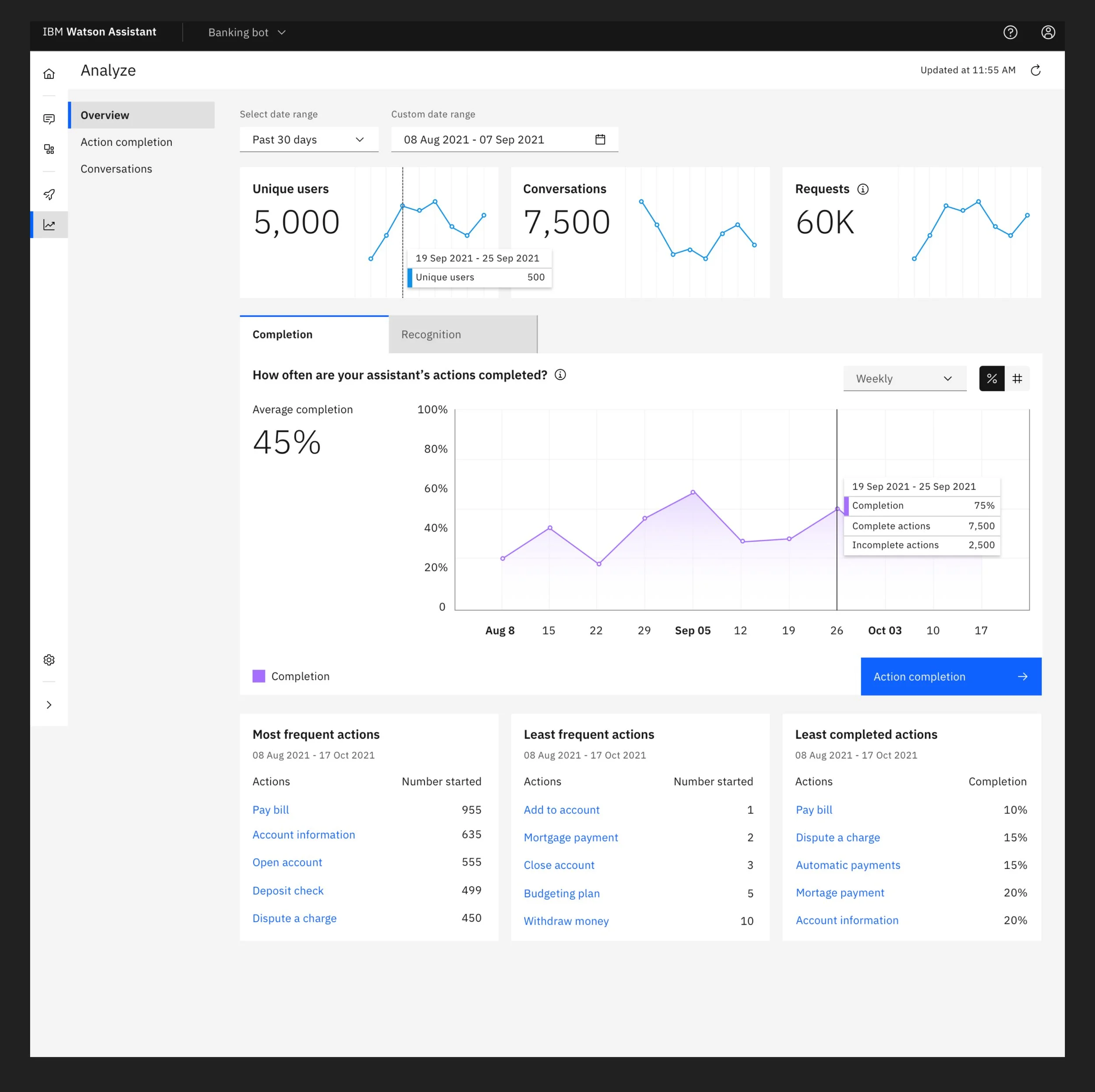The height and width of the screenshot is (1092, 1095).
Task: Open the chat preview sidebar icon
Action: [x=49, y=119]
